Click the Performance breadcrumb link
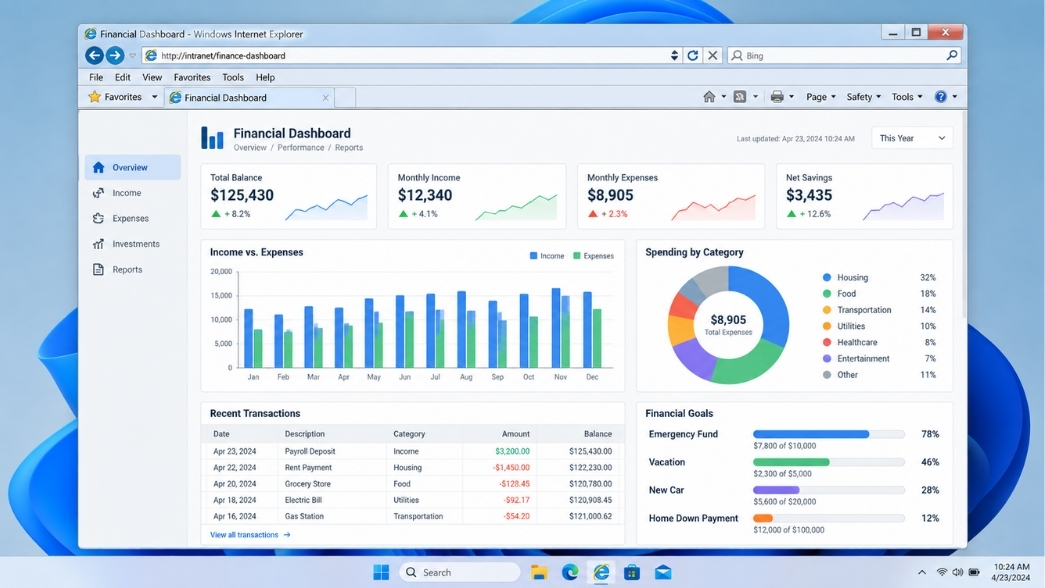1045x588 pixels. (301, 147)
